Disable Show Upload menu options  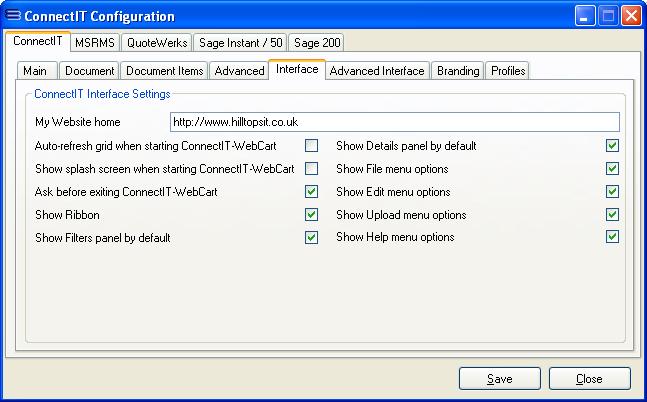pyautogui.click(x=613, y=215)
